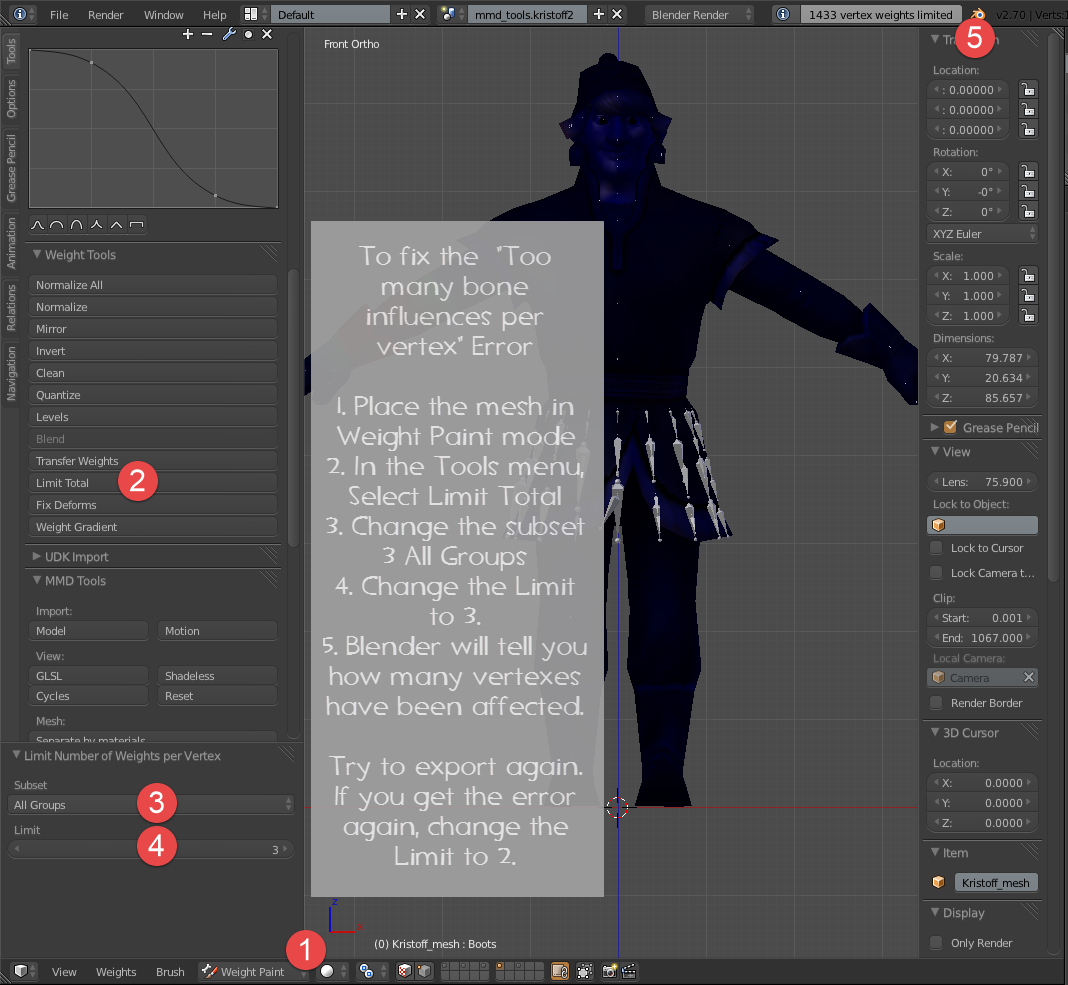Expand the UDK Import panel
This screenshot has height=985, width=1068.
[37, 557]
